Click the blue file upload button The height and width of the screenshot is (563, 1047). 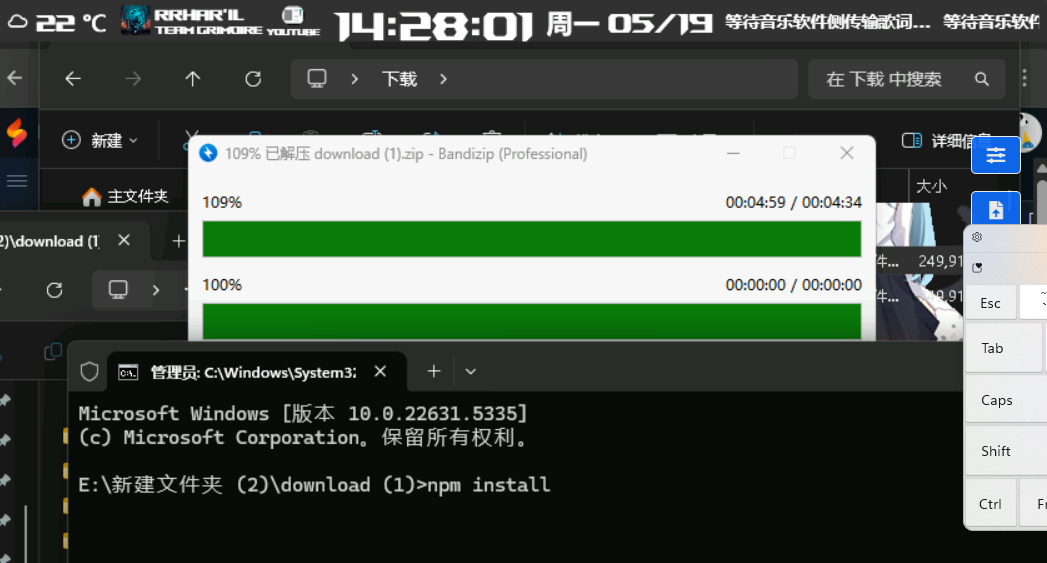point(995,210)
